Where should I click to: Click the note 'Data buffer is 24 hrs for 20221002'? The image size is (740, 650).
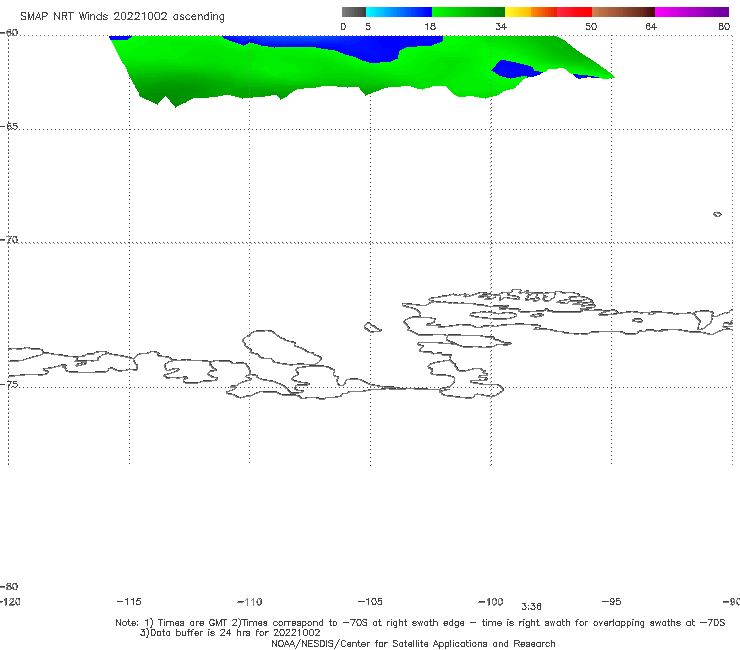pyautogui.click(x=235, y=633)
